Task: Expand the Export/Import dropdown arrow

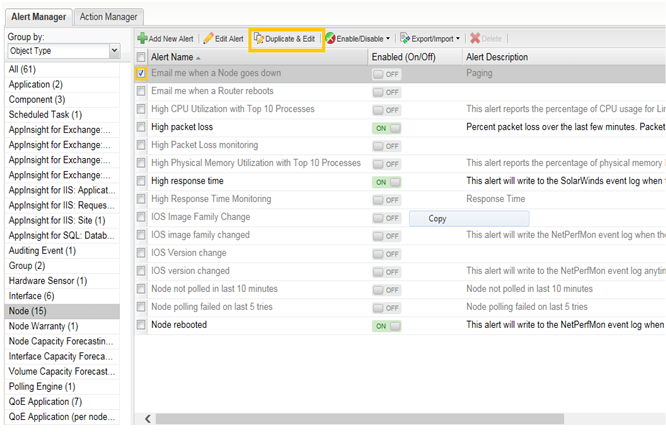Action: click(458, 39)
